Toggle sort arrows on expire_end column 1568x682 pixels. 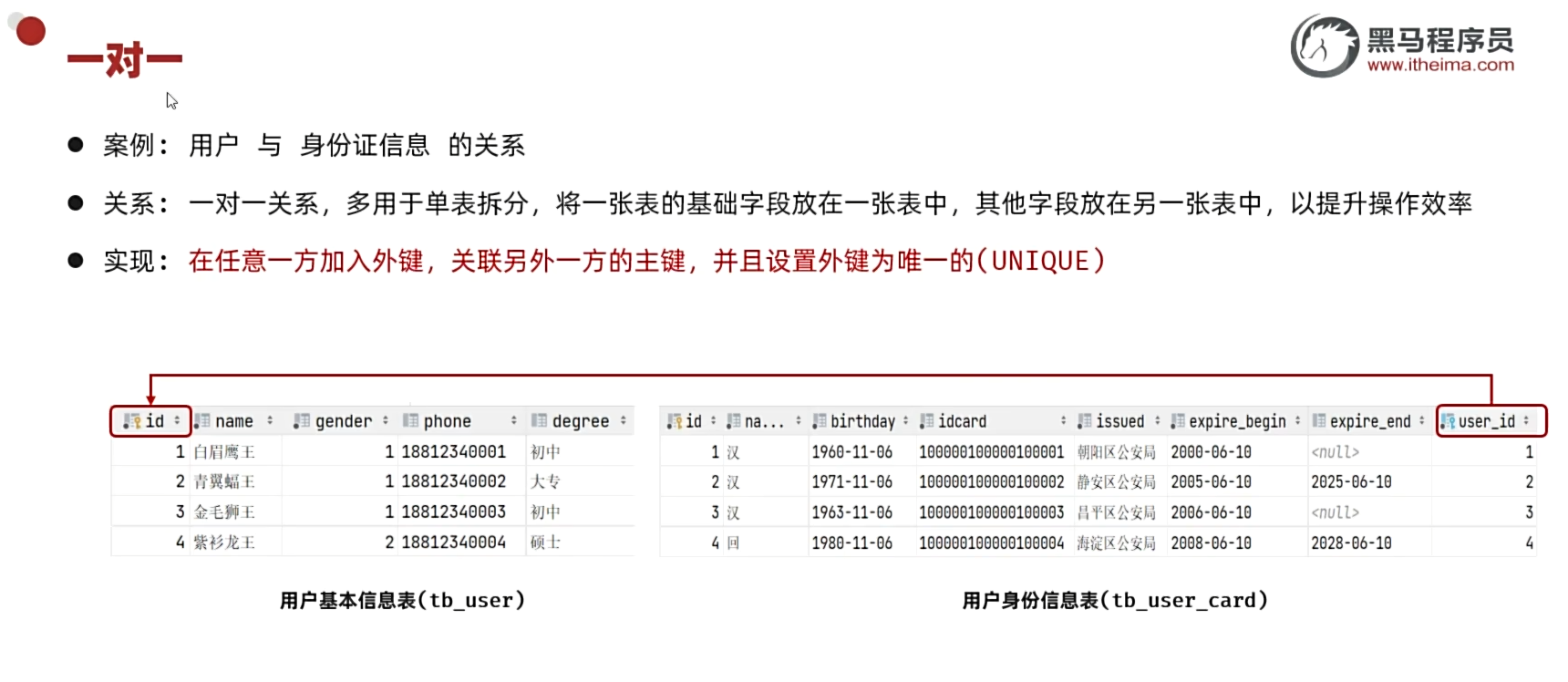(x=1422, y=421)
